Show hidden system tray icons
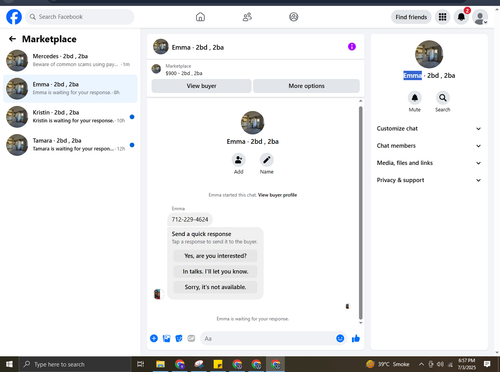This screenshot has height=372, width=500. tap(421, 364)
